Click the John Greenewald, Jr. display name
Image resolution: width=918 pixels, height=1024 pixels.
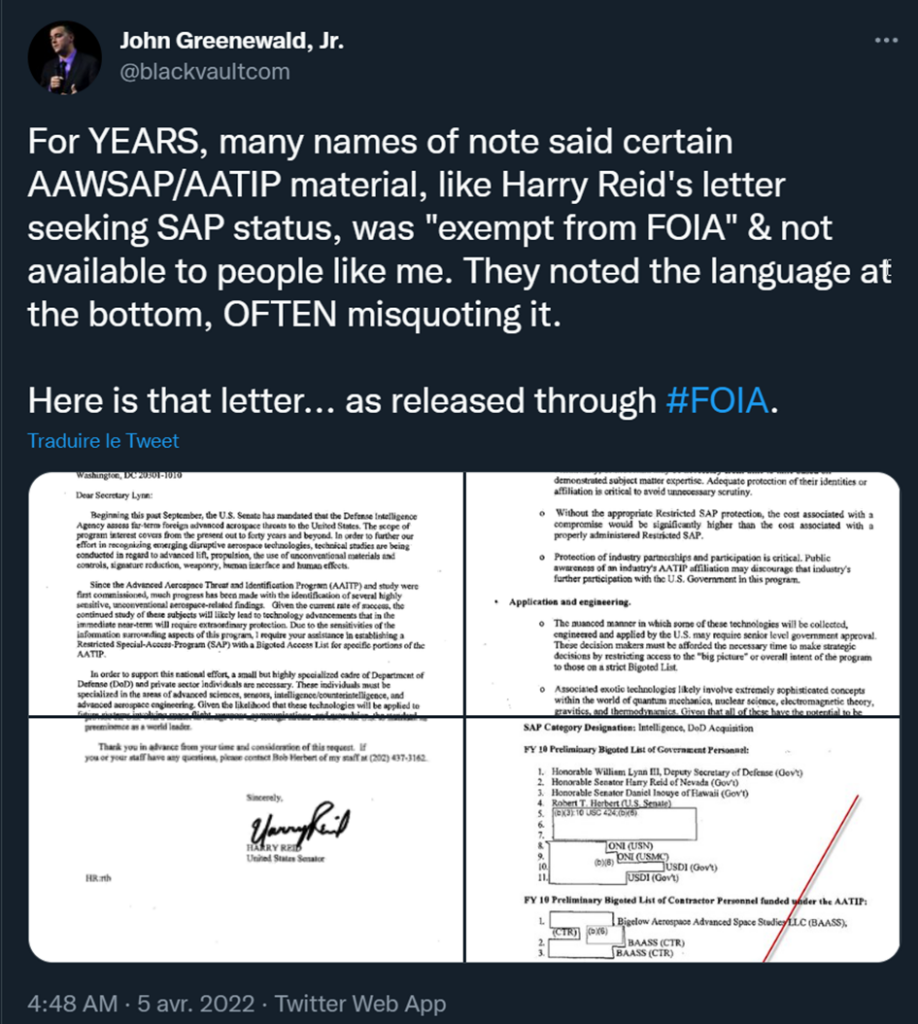[x=232, y=40]
